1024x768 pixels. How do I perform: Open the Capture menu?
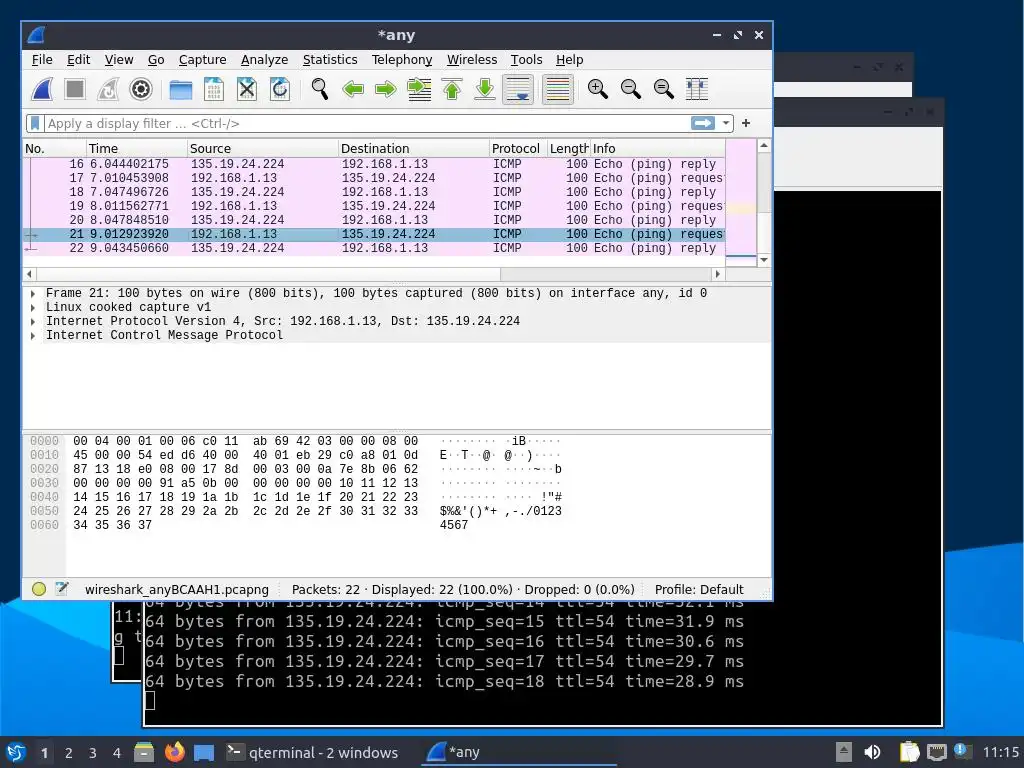pos(202,59)
